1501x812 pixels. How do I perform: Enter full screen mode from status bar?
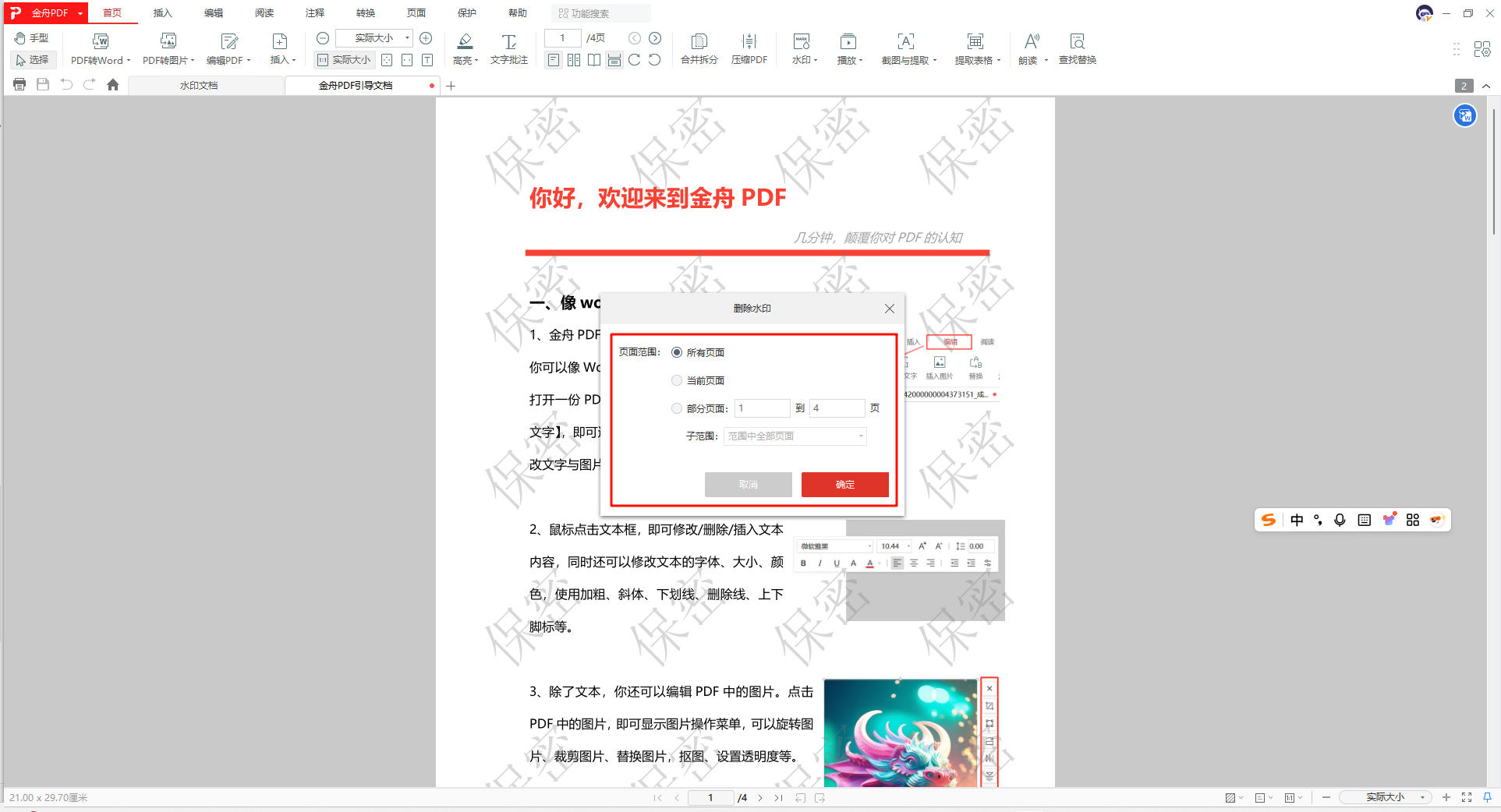[1467, 798]
